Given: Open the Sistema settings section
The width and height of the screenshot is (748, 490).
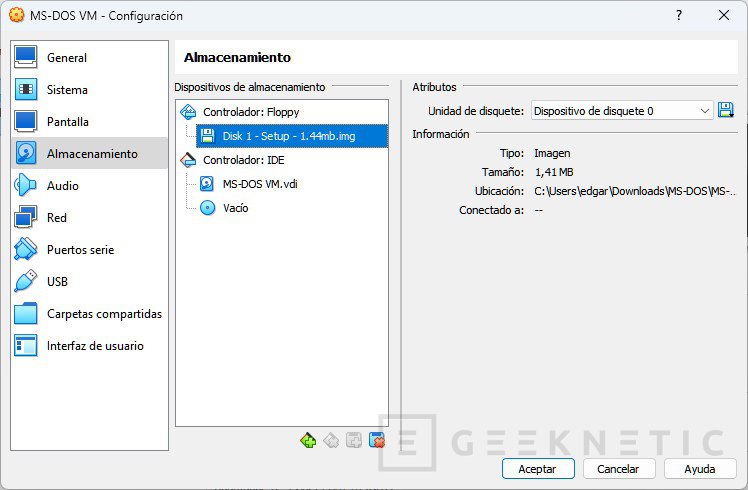Looking at the screenshot, I should pos(67,90).
